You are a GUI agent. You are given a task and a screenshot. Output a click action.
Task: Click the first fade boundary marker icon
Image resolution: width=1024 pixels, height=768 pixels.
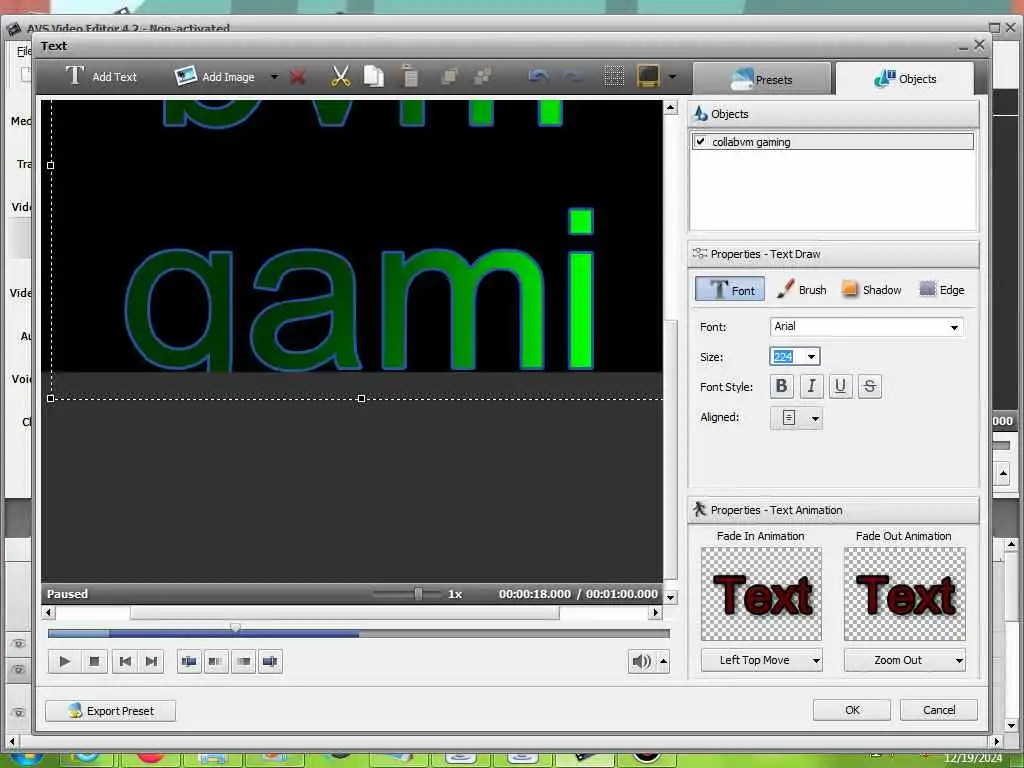pos(189,662)
